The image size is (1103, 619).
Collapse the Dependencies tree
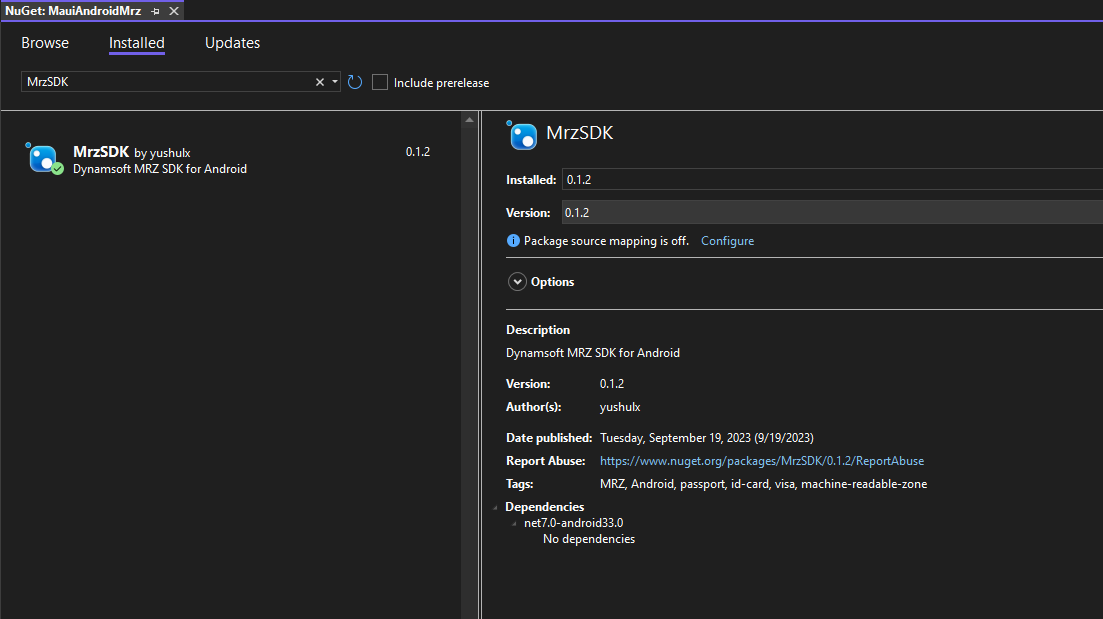pos(497,507)
